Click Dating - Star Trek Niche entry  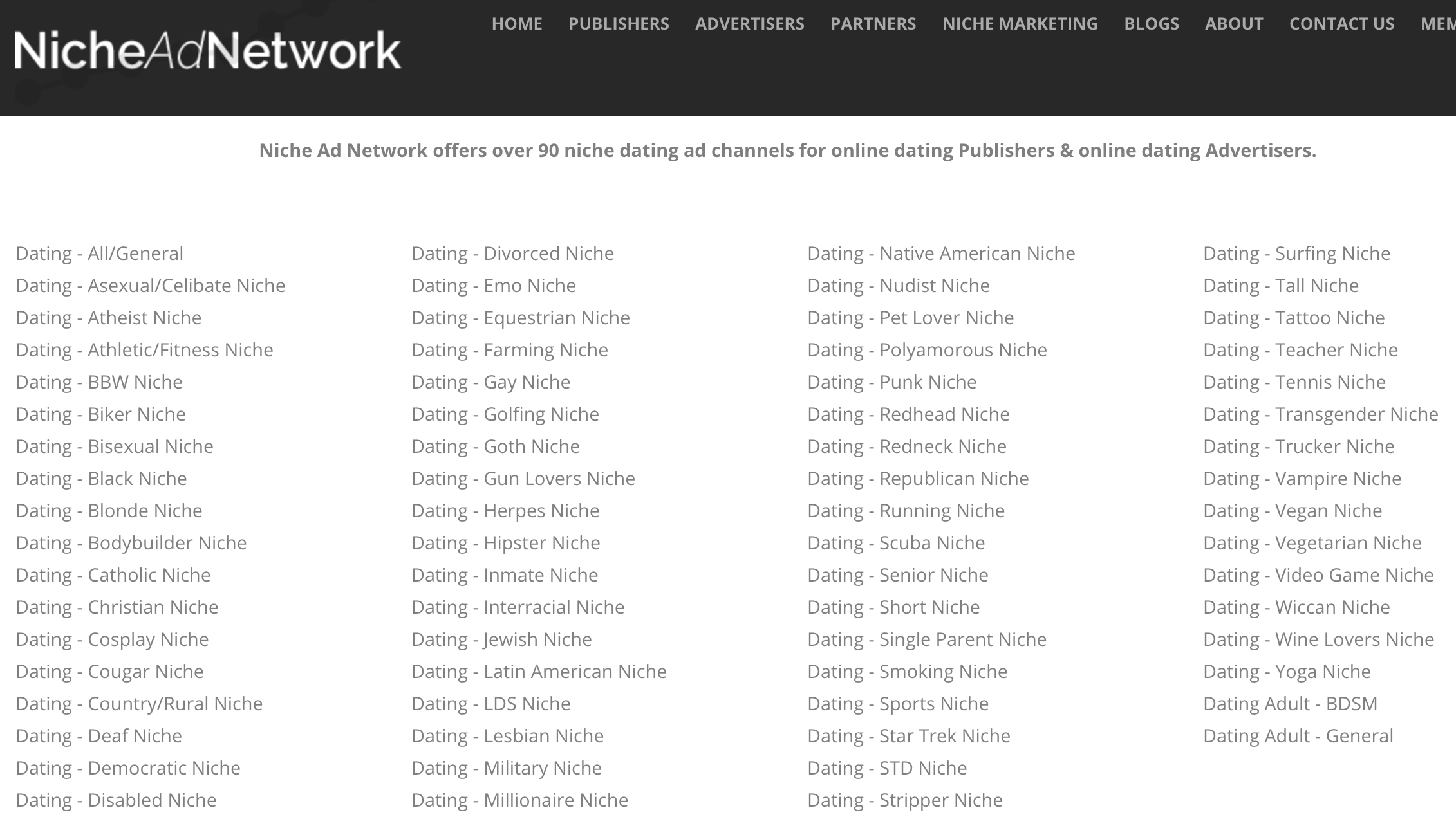[x=909, y=735]
